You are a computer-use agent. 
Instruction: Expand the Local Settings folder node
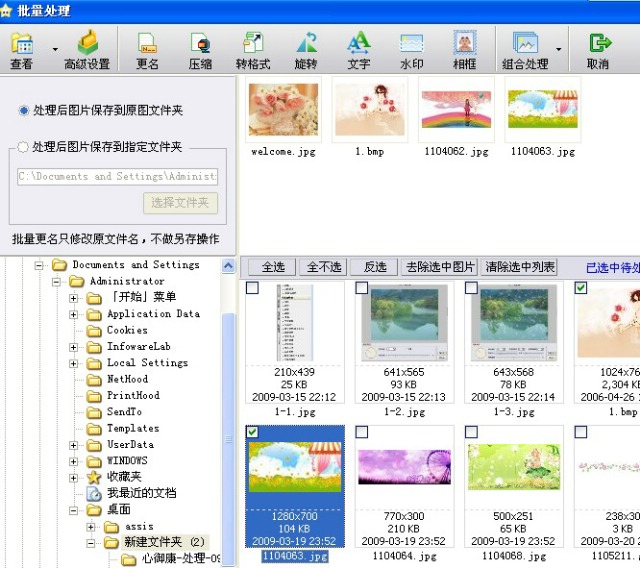(x=73, y=364)
